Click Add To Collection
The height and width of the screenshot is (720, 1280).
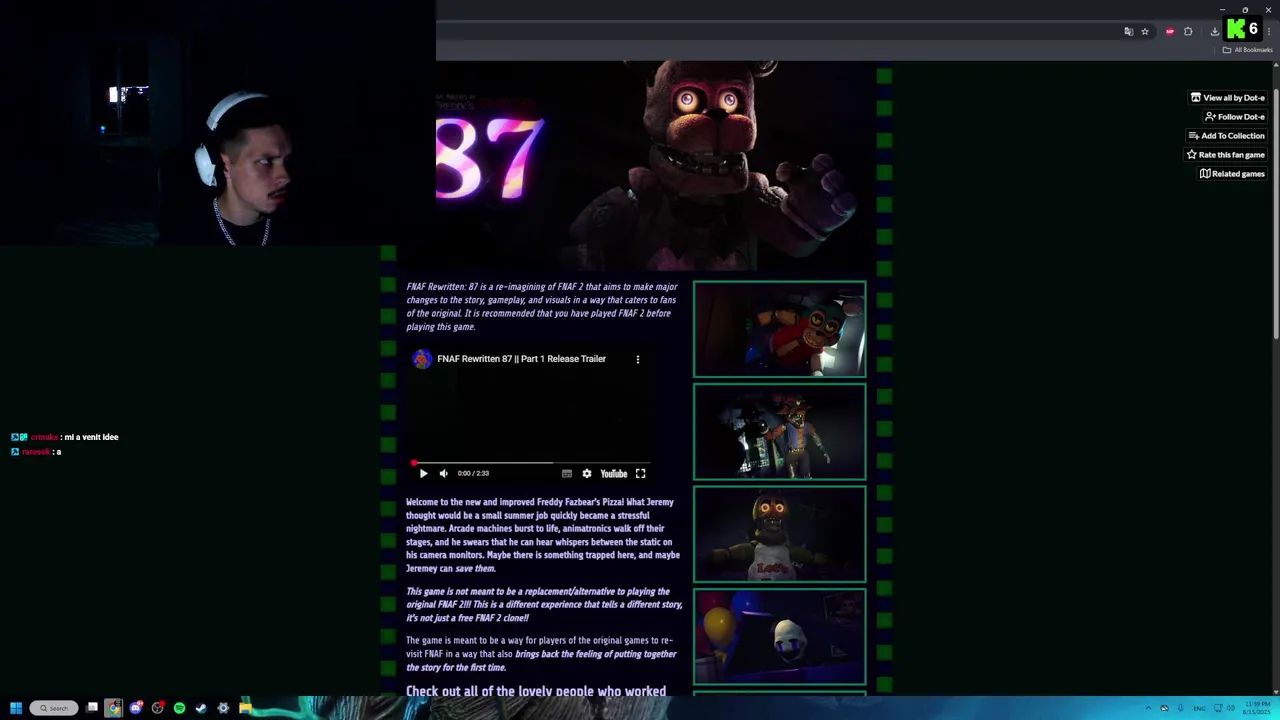coord(1226,136)
